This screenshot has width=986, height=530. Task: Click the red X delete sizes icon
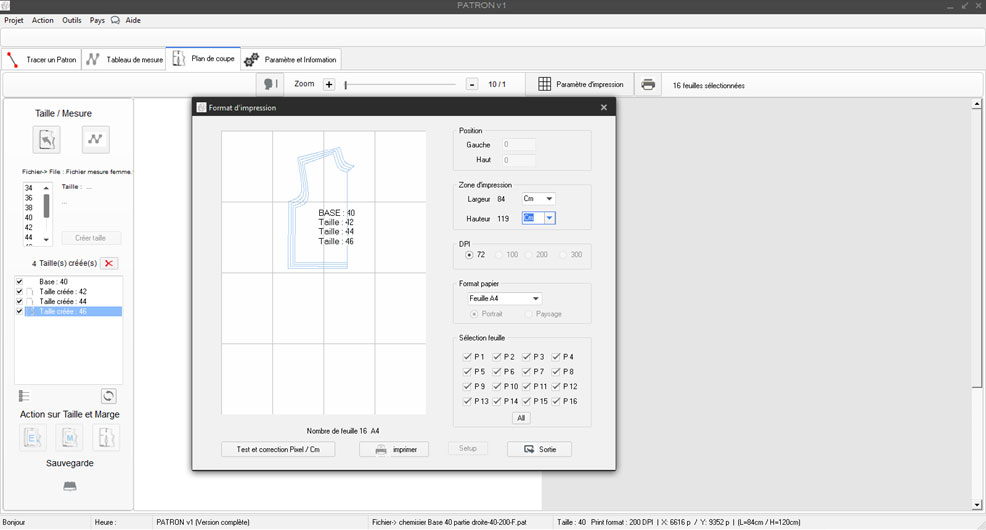tap(110, 263)
